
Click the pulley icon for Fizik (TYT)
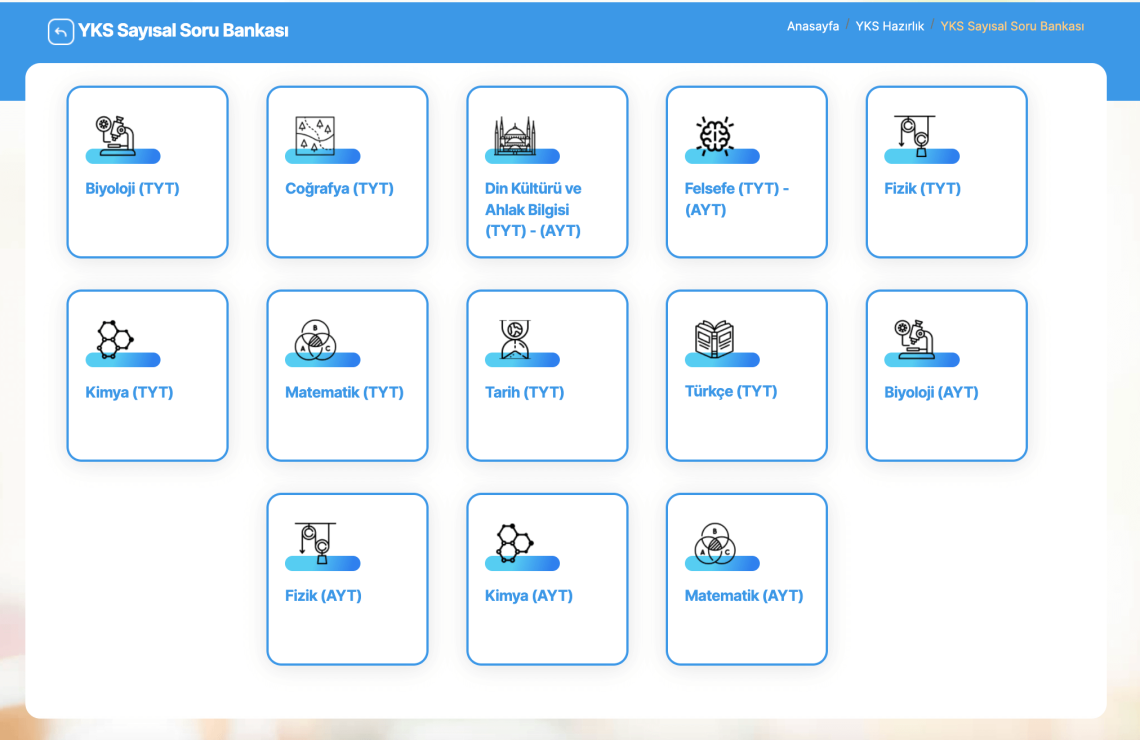coord(914,135)
